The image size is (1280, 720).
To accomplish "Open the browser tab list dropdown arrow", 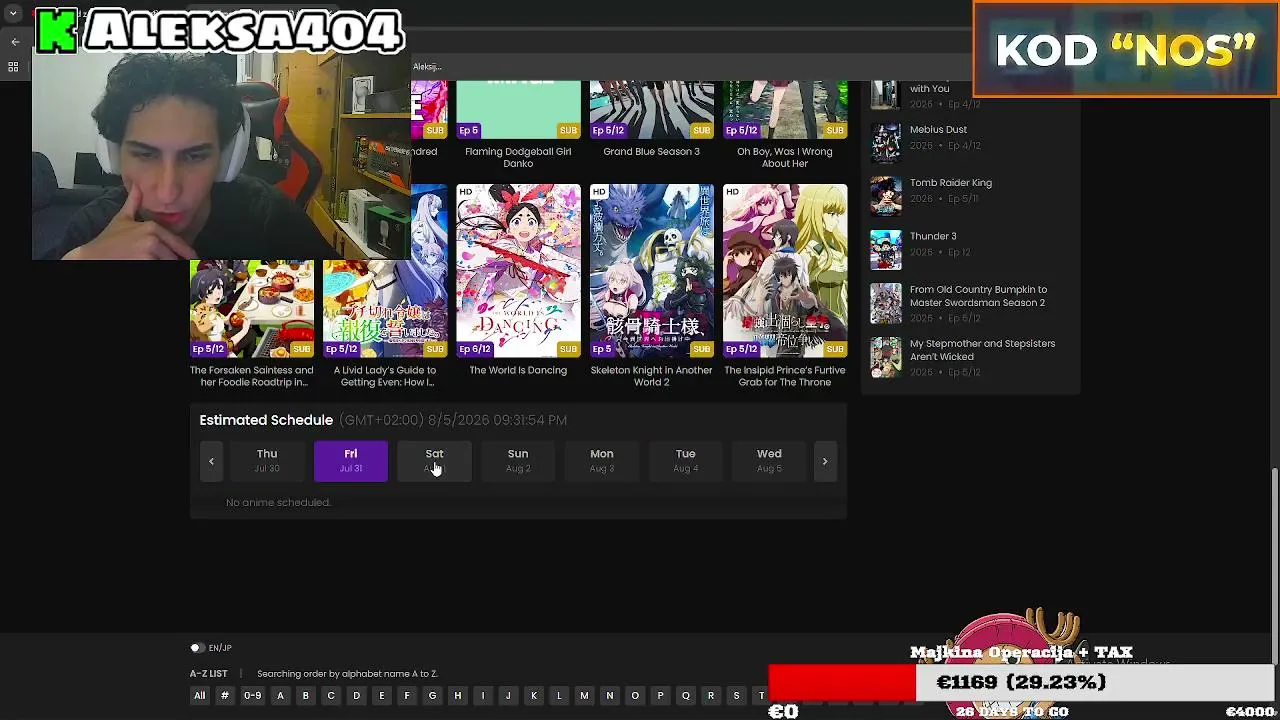I will click(13, 14).
